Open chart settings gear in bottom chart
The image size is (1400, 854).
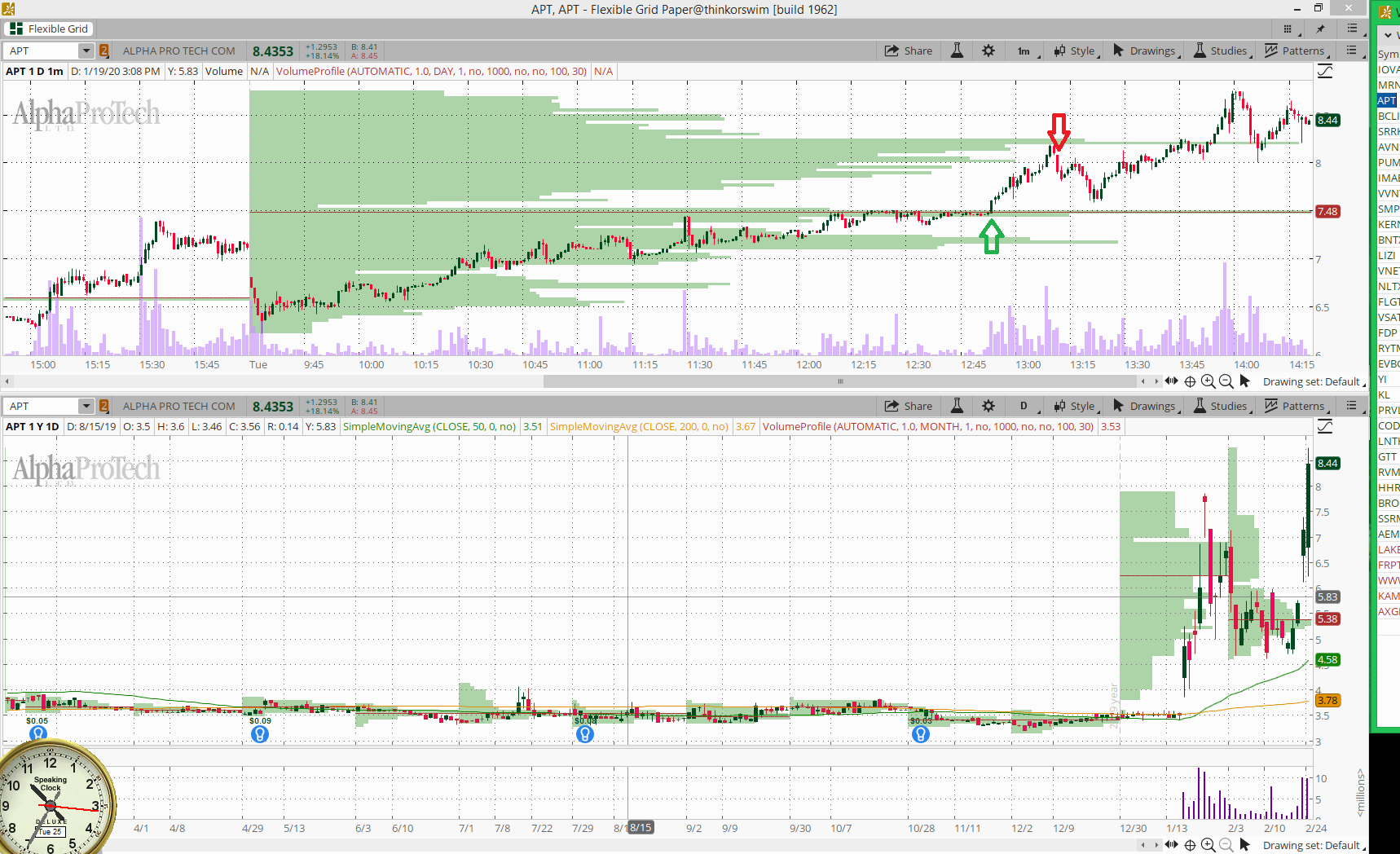pos(988,406)
